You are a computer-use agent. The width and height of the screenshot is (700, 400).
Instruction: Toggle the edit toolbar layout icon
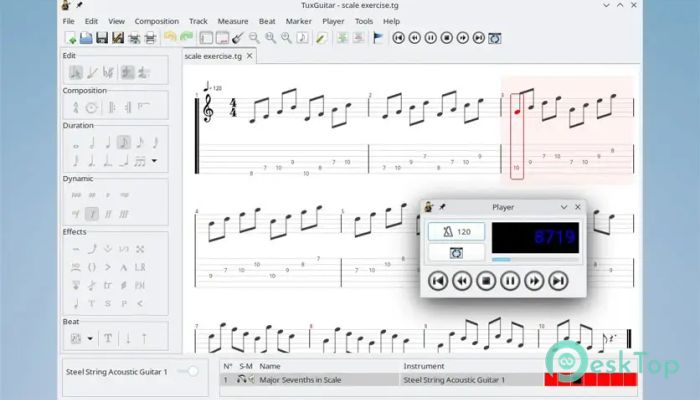point(206,38)
